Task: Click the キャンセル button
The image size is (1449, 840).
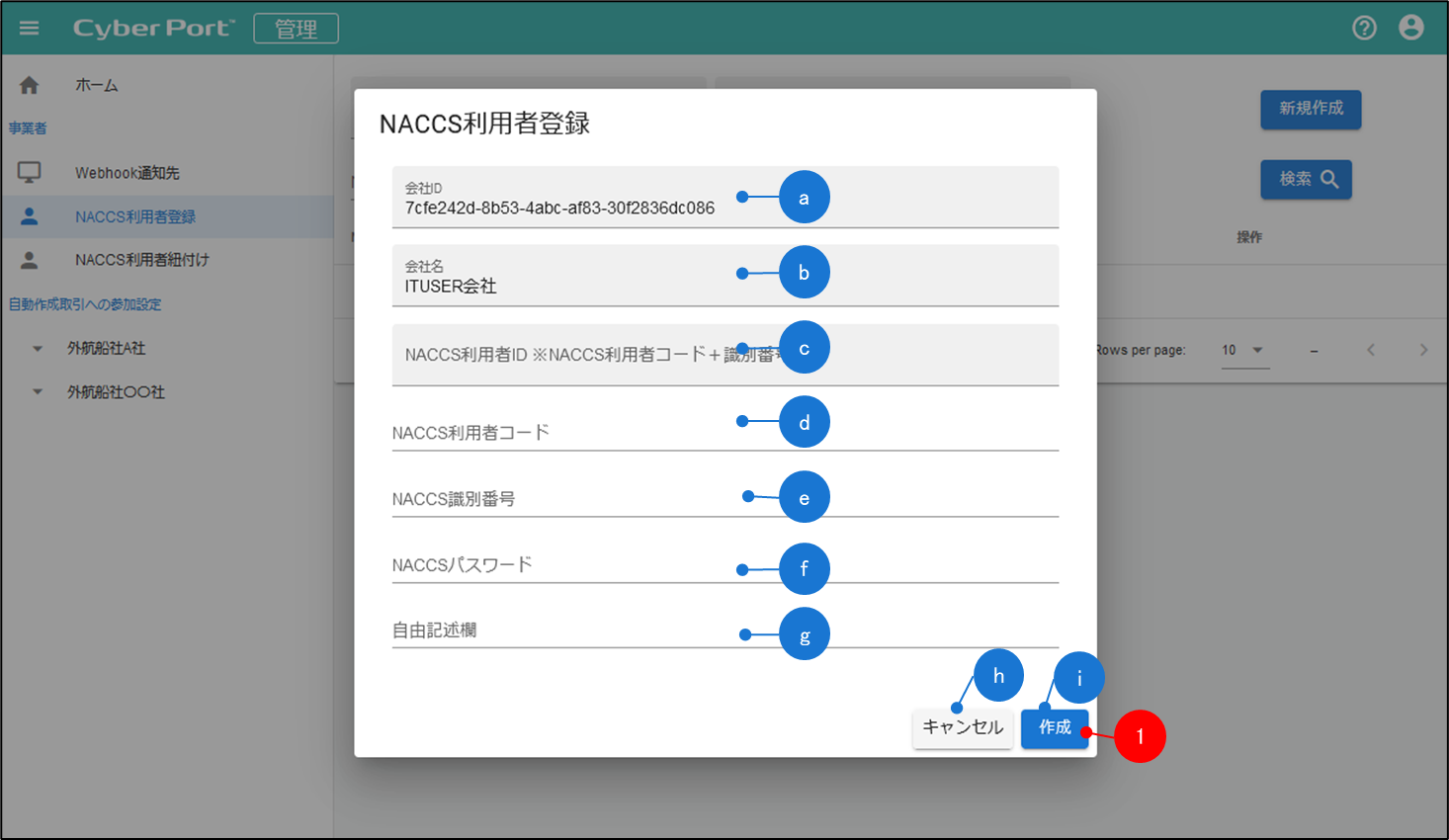Action: coord(962,728)
